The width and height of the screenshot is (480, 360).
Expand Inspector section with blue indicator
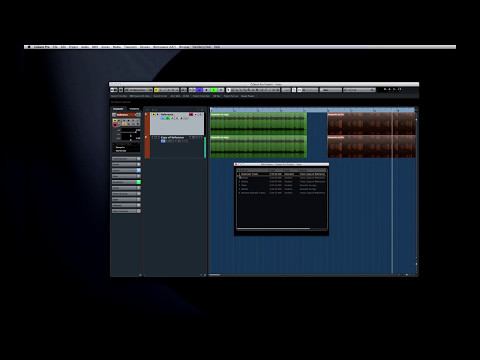tap(126, 170)
